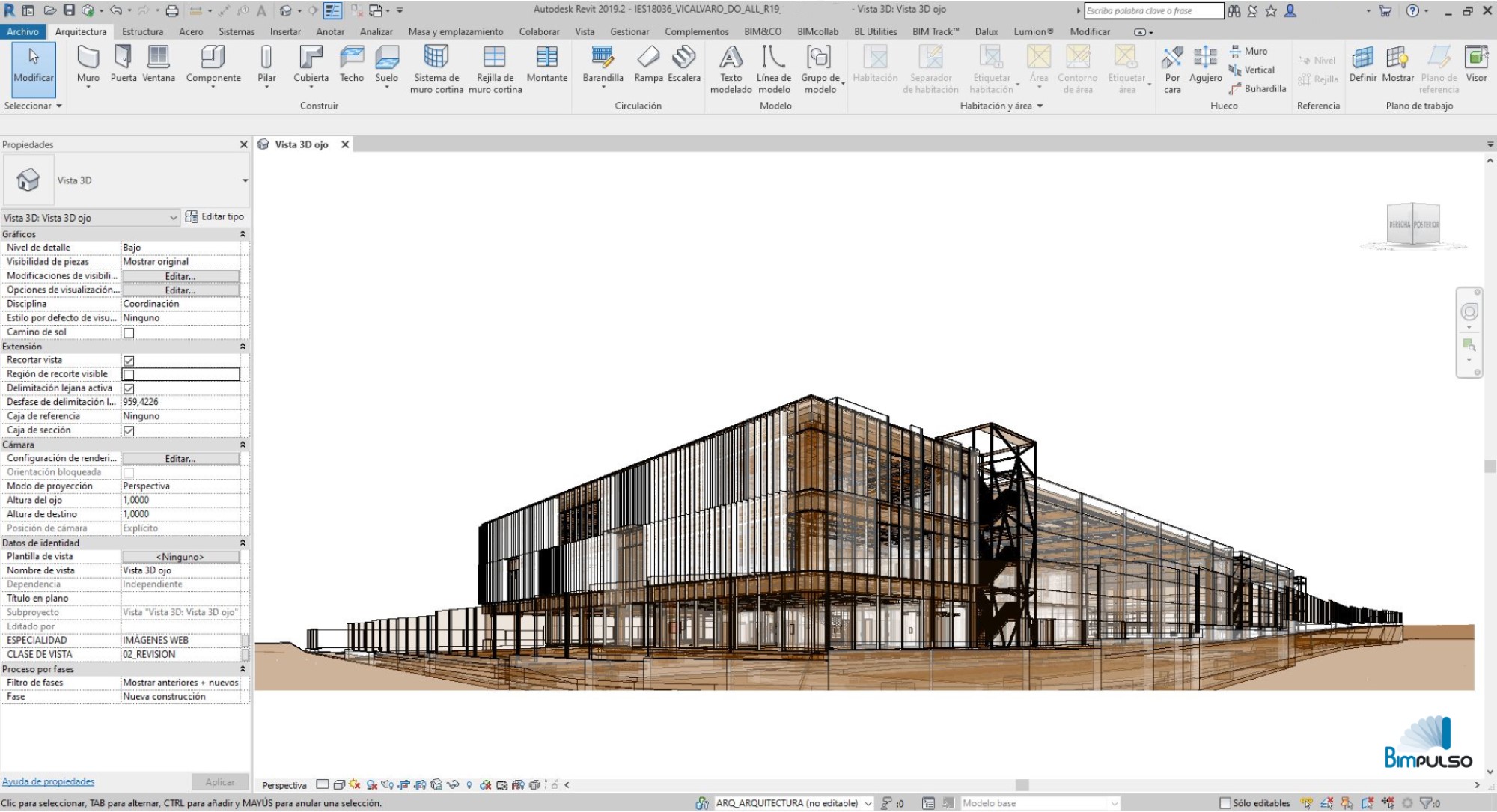Select the Techo ceiling tool

coord(351,64)
